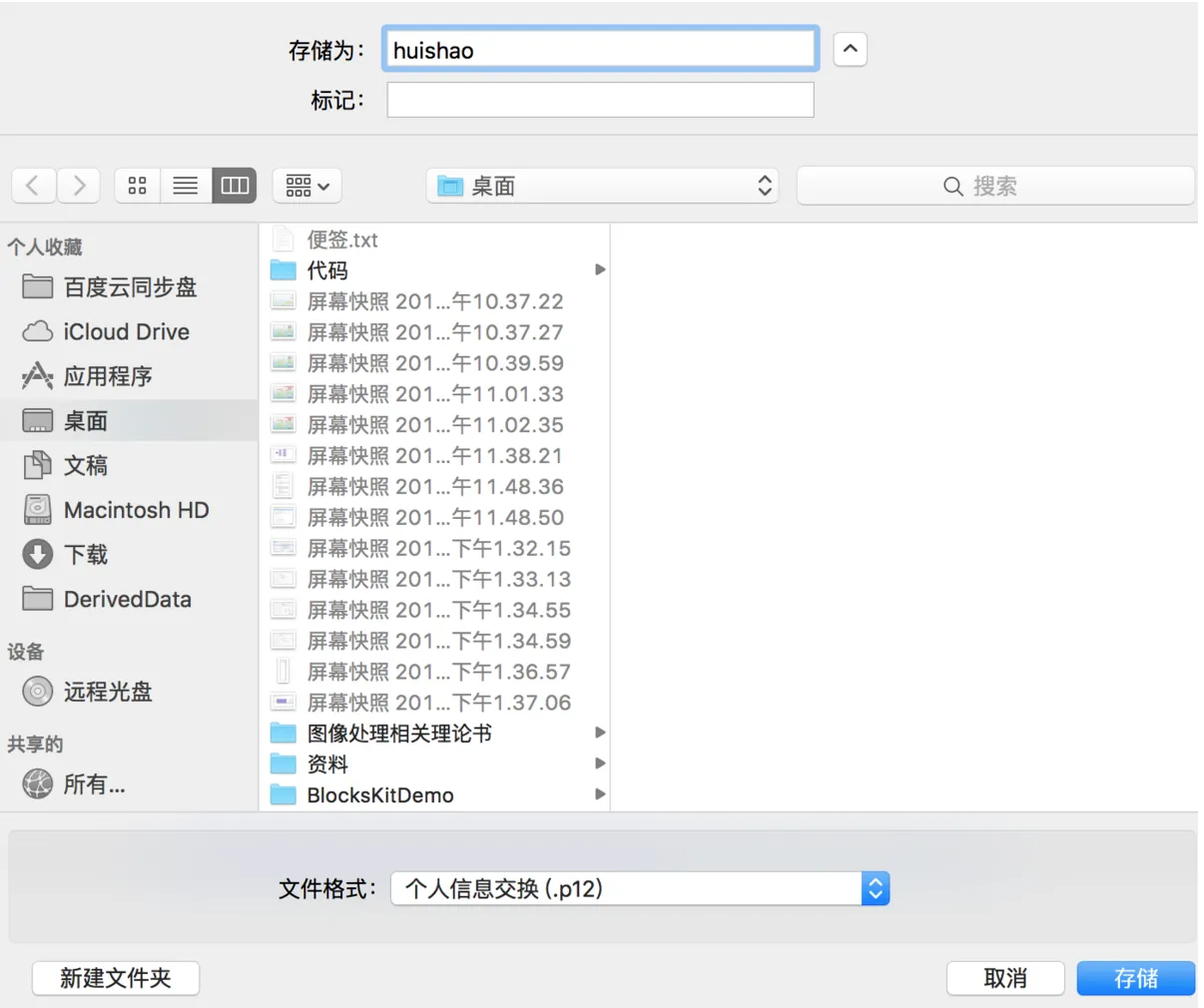Click the 取消 button
The height and width of the screenshot is (1008, 1204).
(x=1004, y=978)
